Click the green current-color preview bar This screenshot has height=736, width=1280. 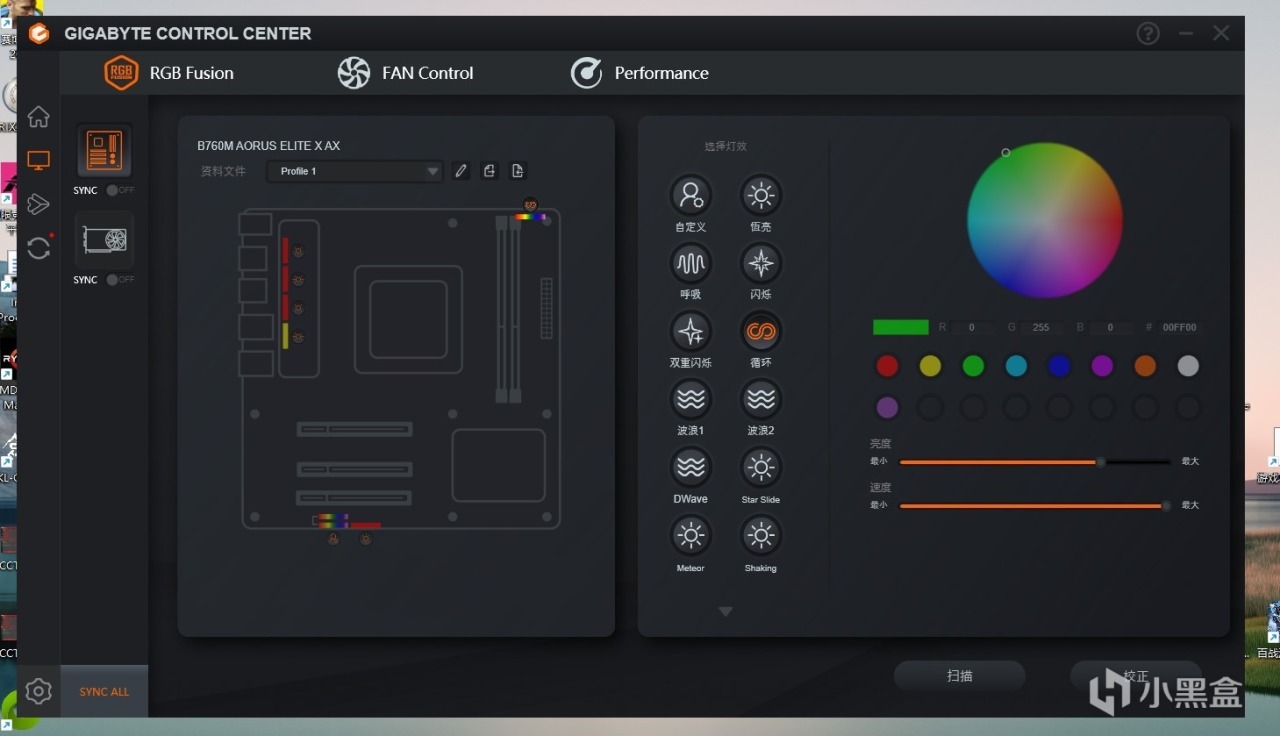901,327
